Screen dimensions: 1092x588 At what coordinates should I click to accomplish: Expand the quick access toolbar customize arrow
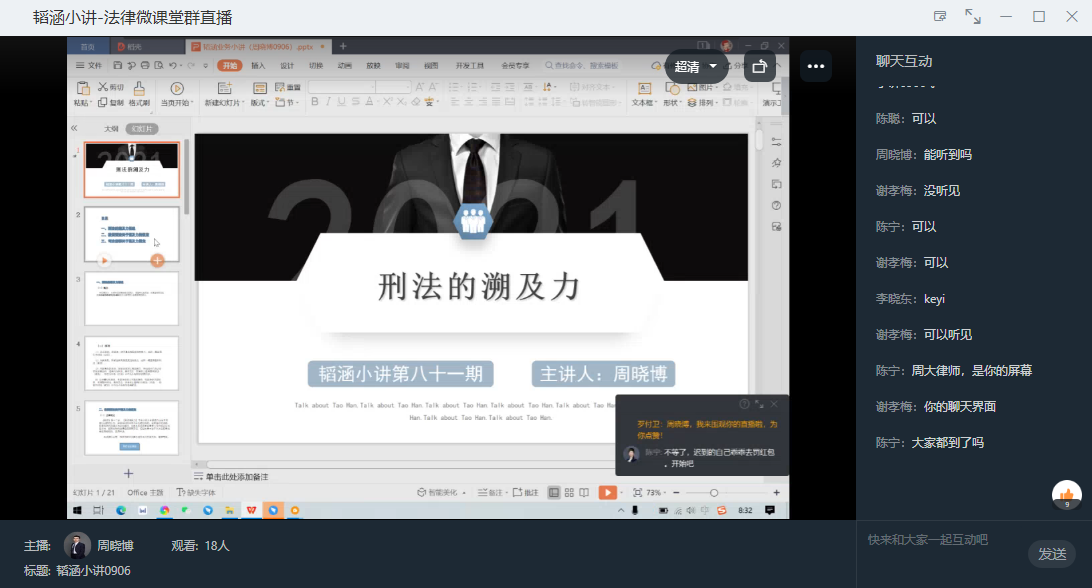(205, 65)
